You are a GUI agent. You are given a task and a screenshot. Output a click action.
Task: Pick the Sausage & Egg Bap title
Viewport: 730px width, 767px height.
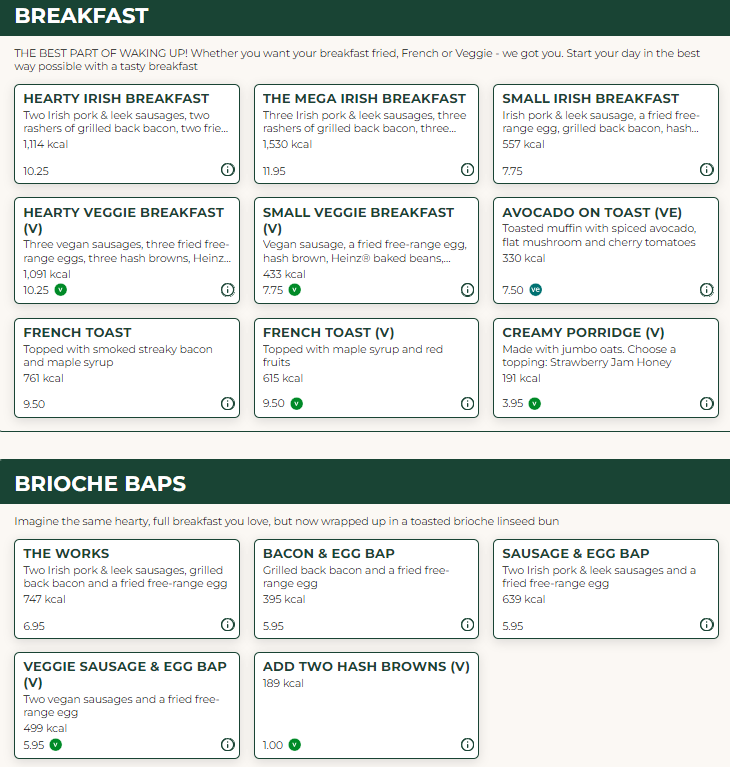[x=576, y=554]
